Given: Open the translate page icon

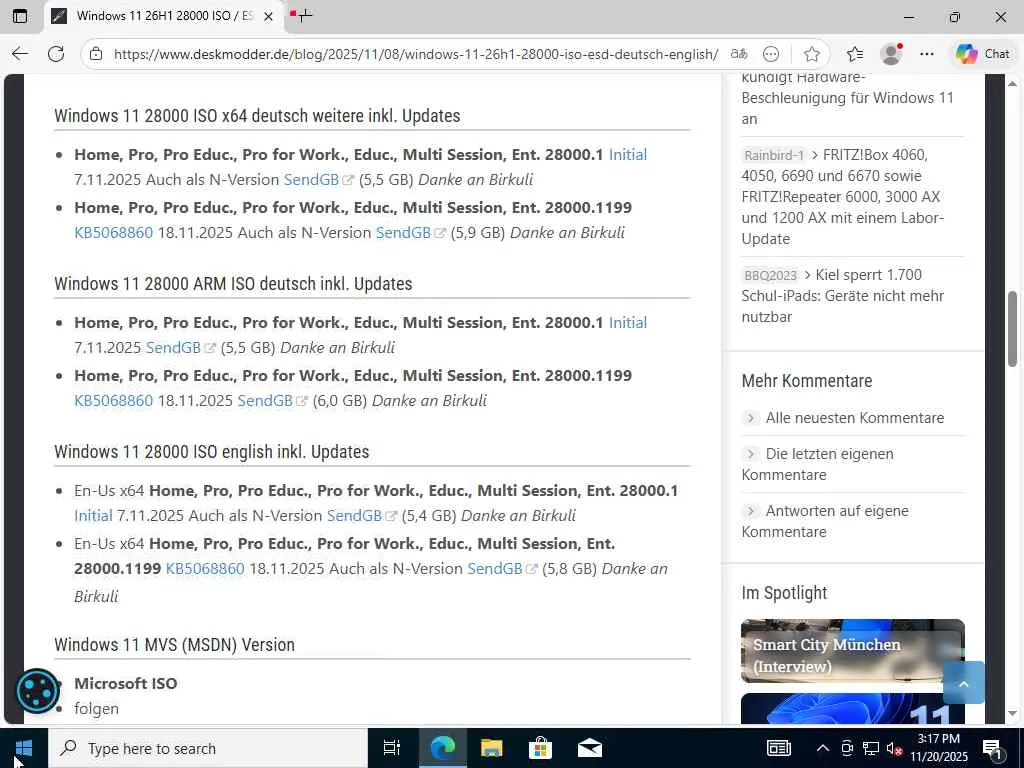Looking at the screenshot, I should (x=739, y=54).
